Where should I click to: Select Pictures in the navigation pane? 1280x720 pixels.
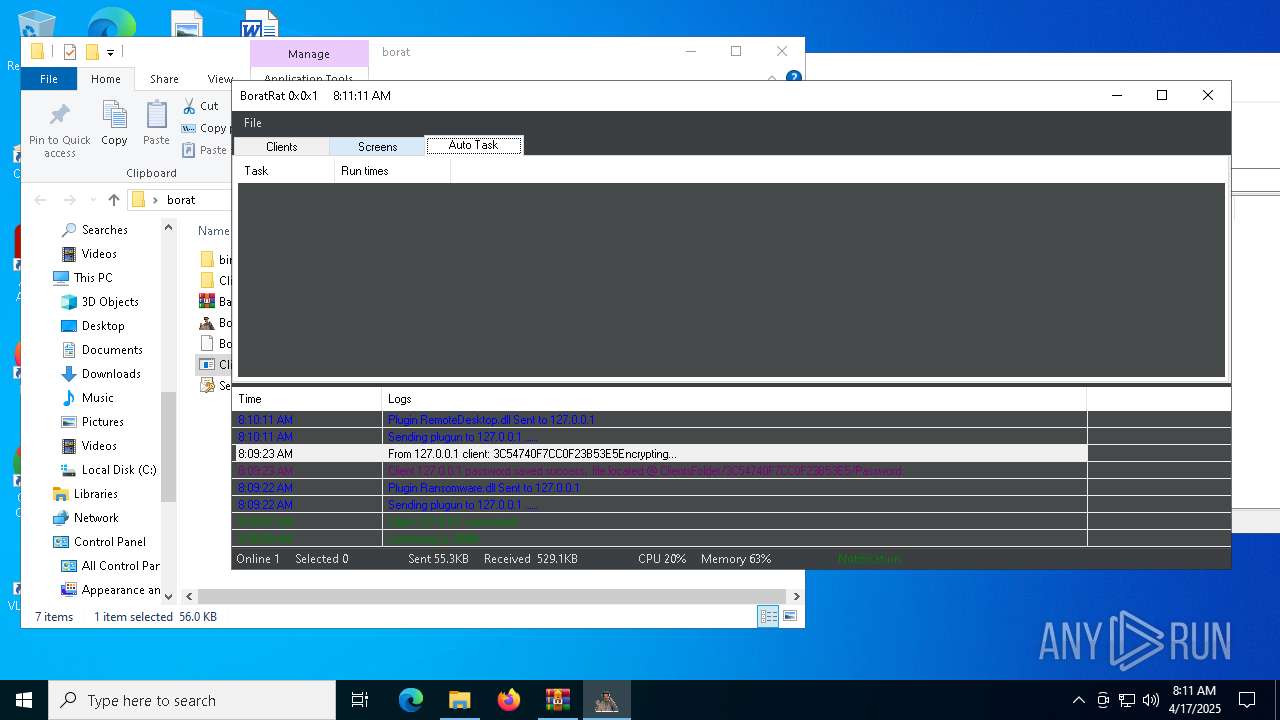[102, 422]
